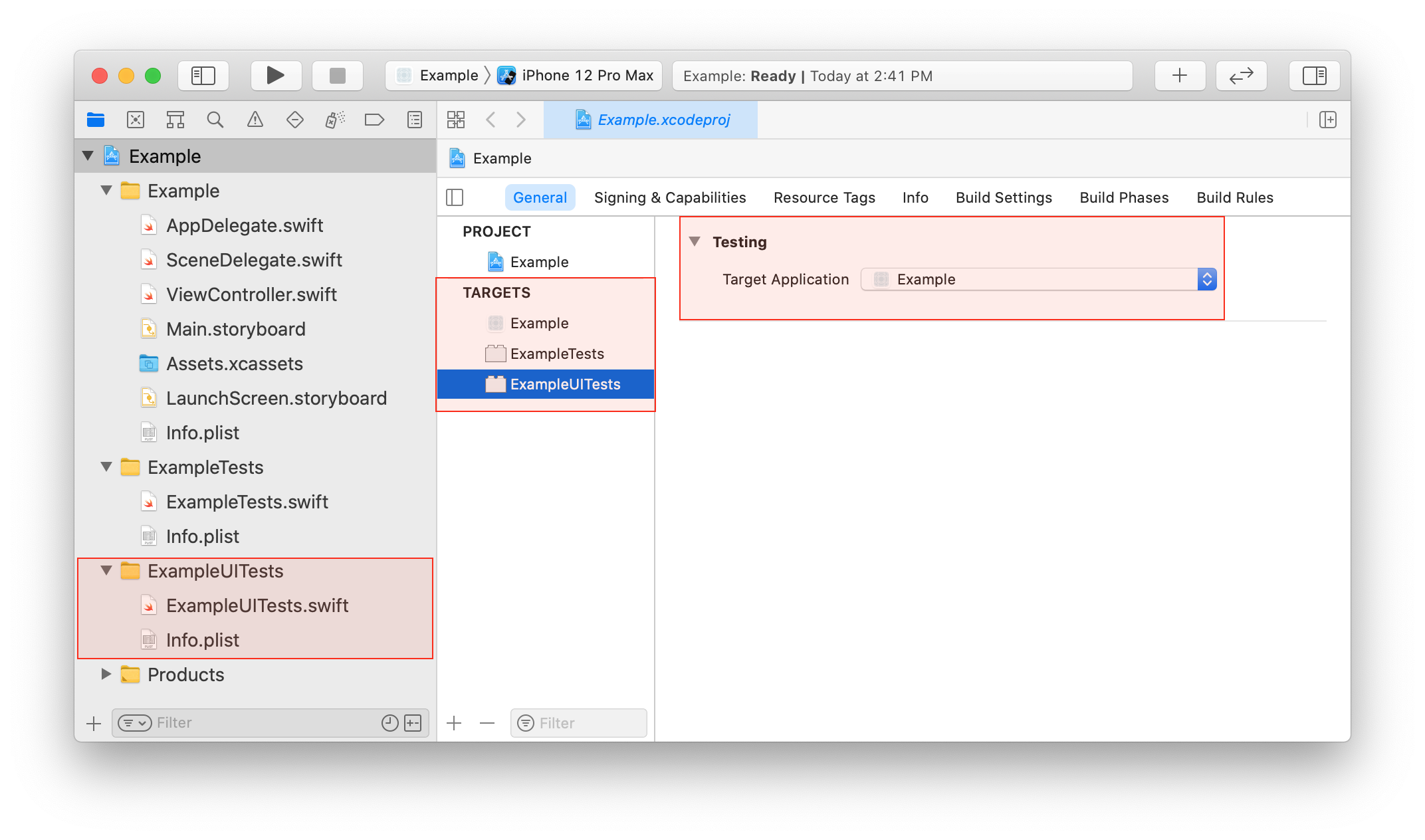Image resolution: width=1425 pixels, height=840 pixels.
Task: Add a new target with plus
Action: [x=454, y=723]
